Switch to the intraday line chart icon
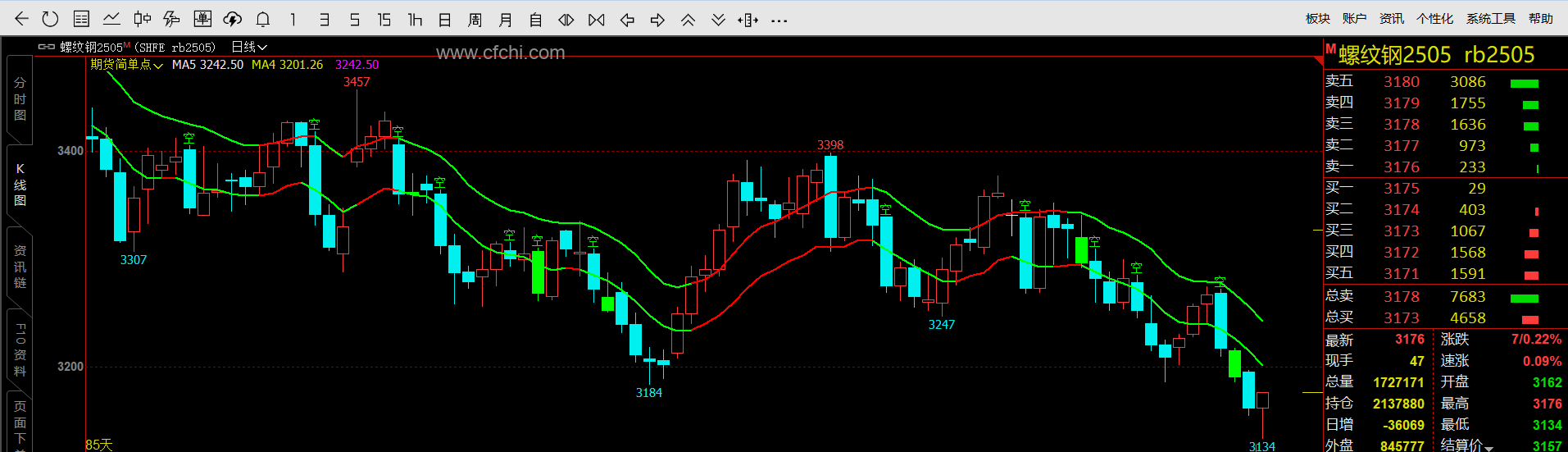Image resolution: width=1568 pixels, height=452 pixels. pos(111,19)
